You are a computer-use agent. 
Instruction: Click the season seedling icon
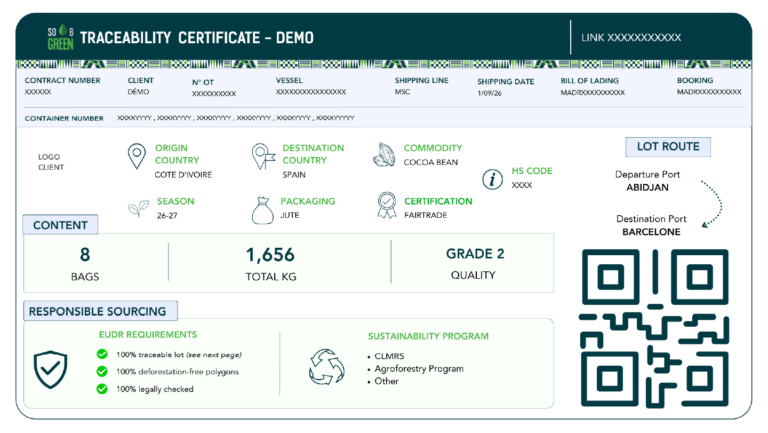(139, 208)
